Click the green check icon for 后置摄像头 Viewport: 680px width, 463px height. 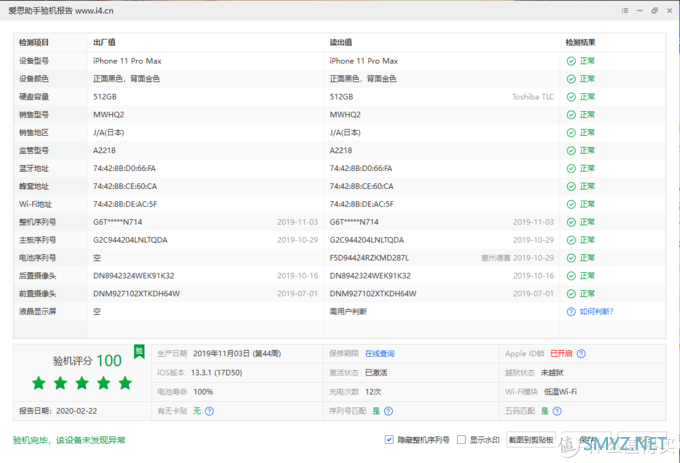click(571, 276)
